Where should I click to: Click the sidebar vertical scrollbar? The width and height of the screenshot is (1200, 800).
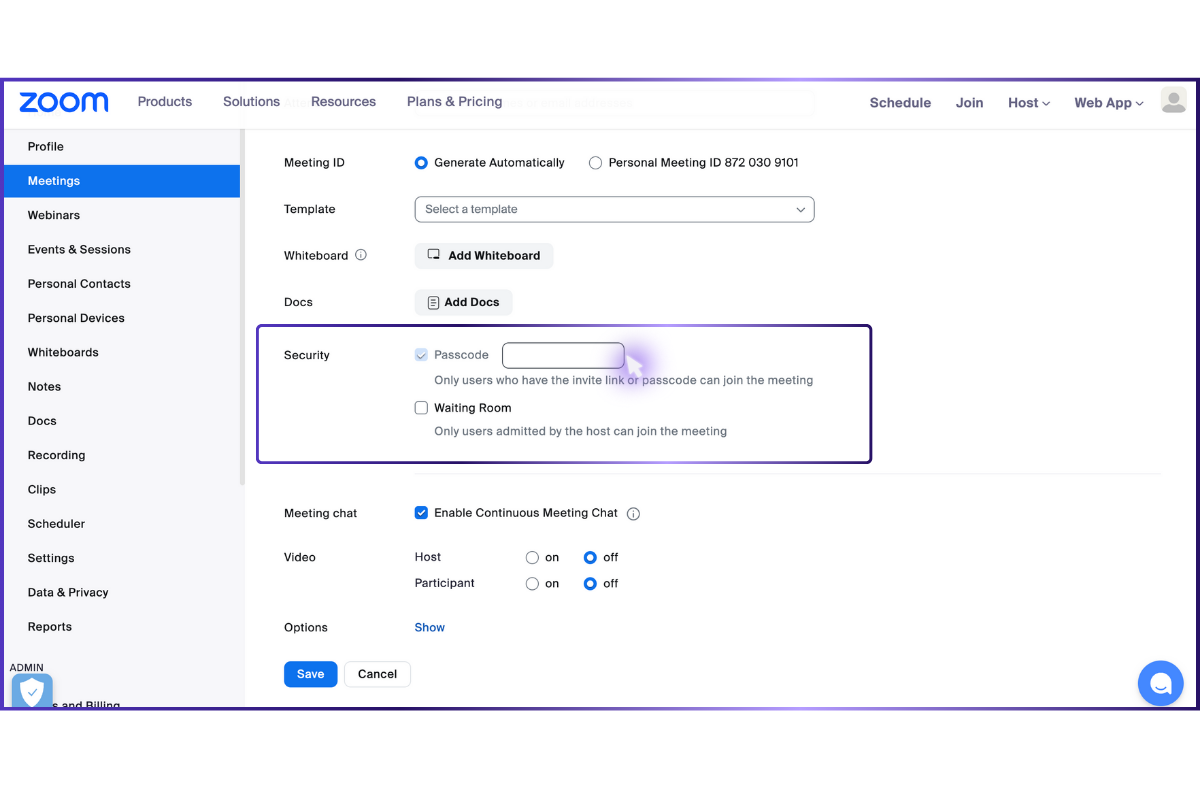[242, 308]
